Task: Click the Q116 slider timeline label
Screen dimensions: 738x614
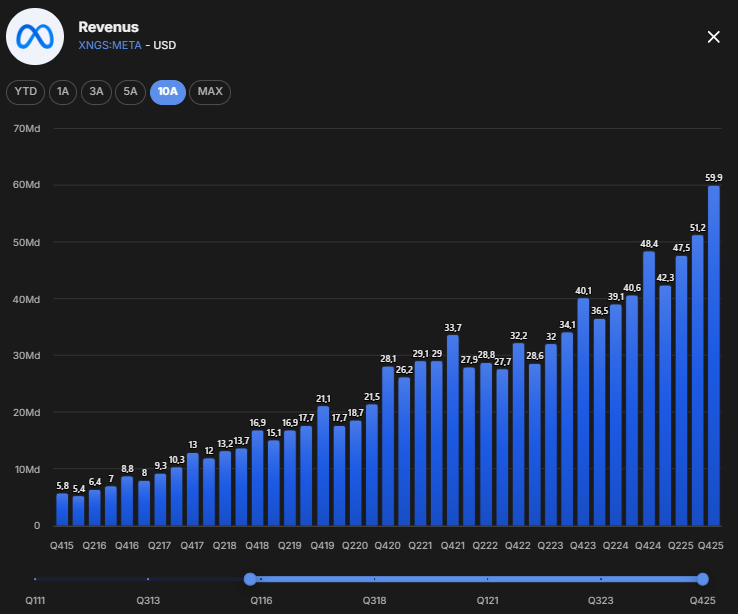Action: [x=261, y=601]
